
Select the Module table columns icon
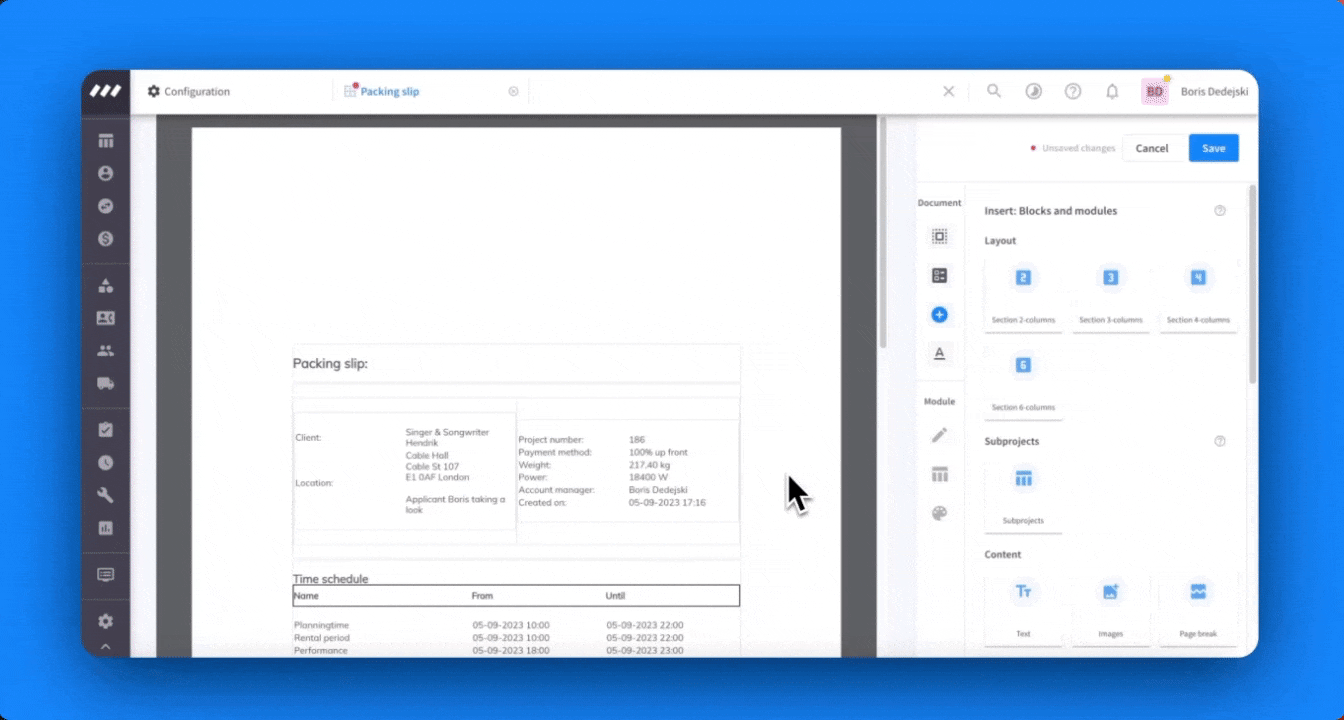click(x=939, y=474)
